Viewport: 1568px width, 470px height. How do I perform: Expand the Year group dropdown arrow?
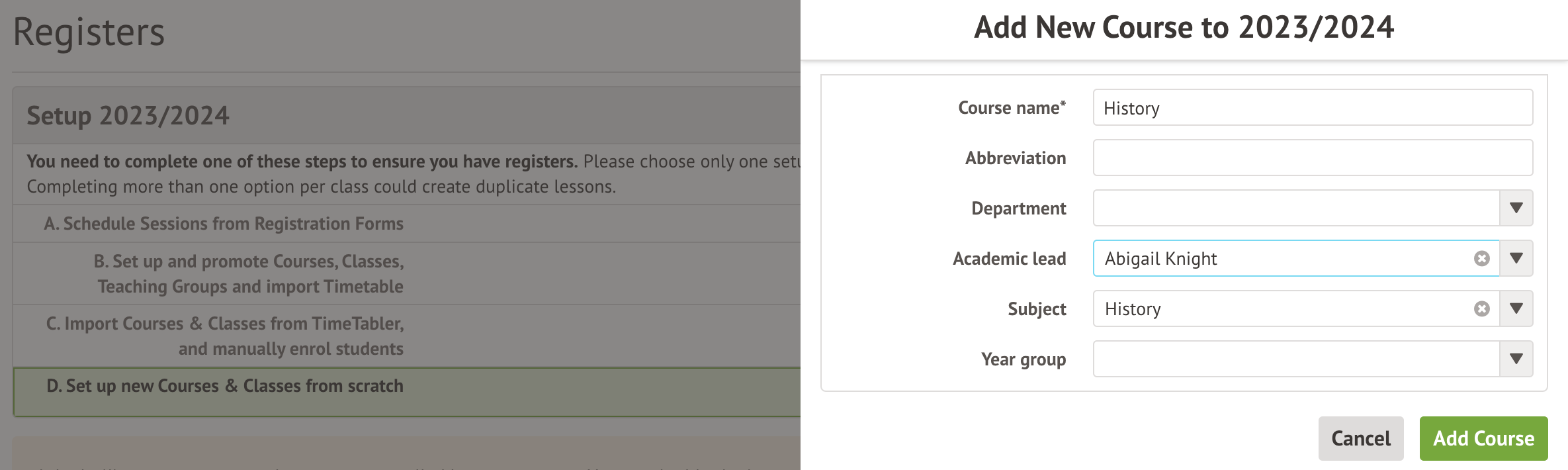1516,359
